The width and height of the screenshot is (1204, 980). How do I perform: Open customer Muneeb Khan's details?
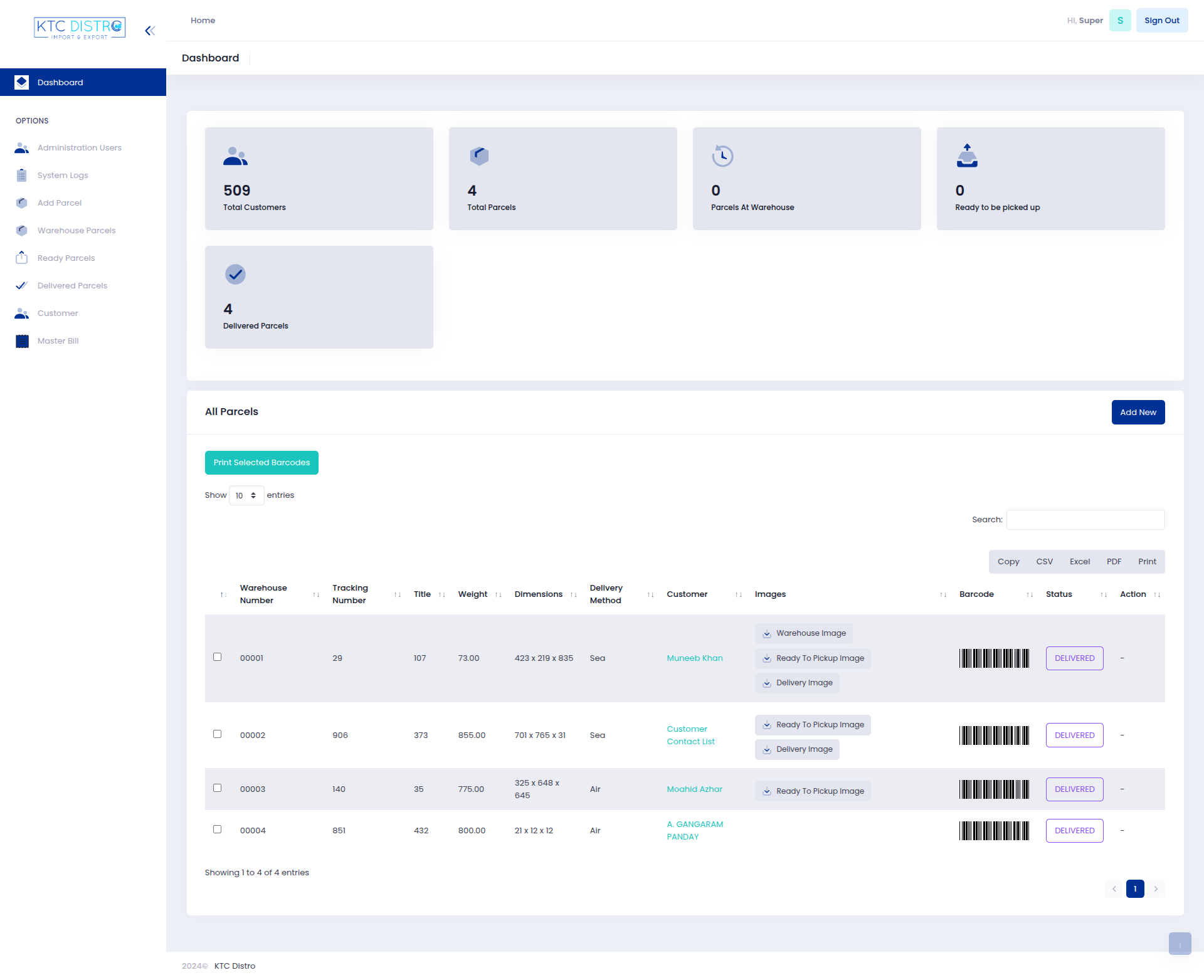tap(694, 658)
